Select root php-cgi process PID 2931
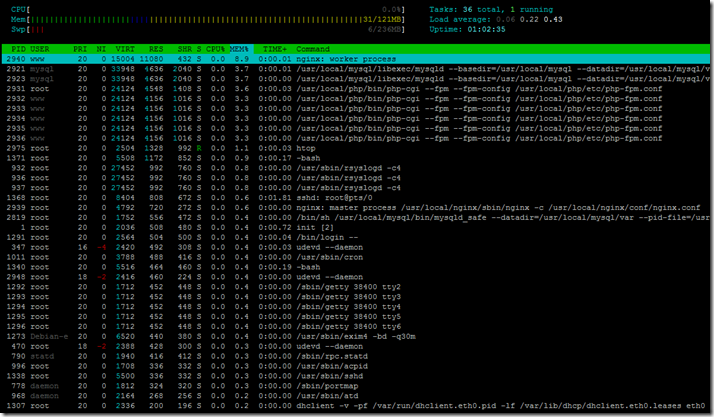 pyautogui.click(x=356, y=89)
